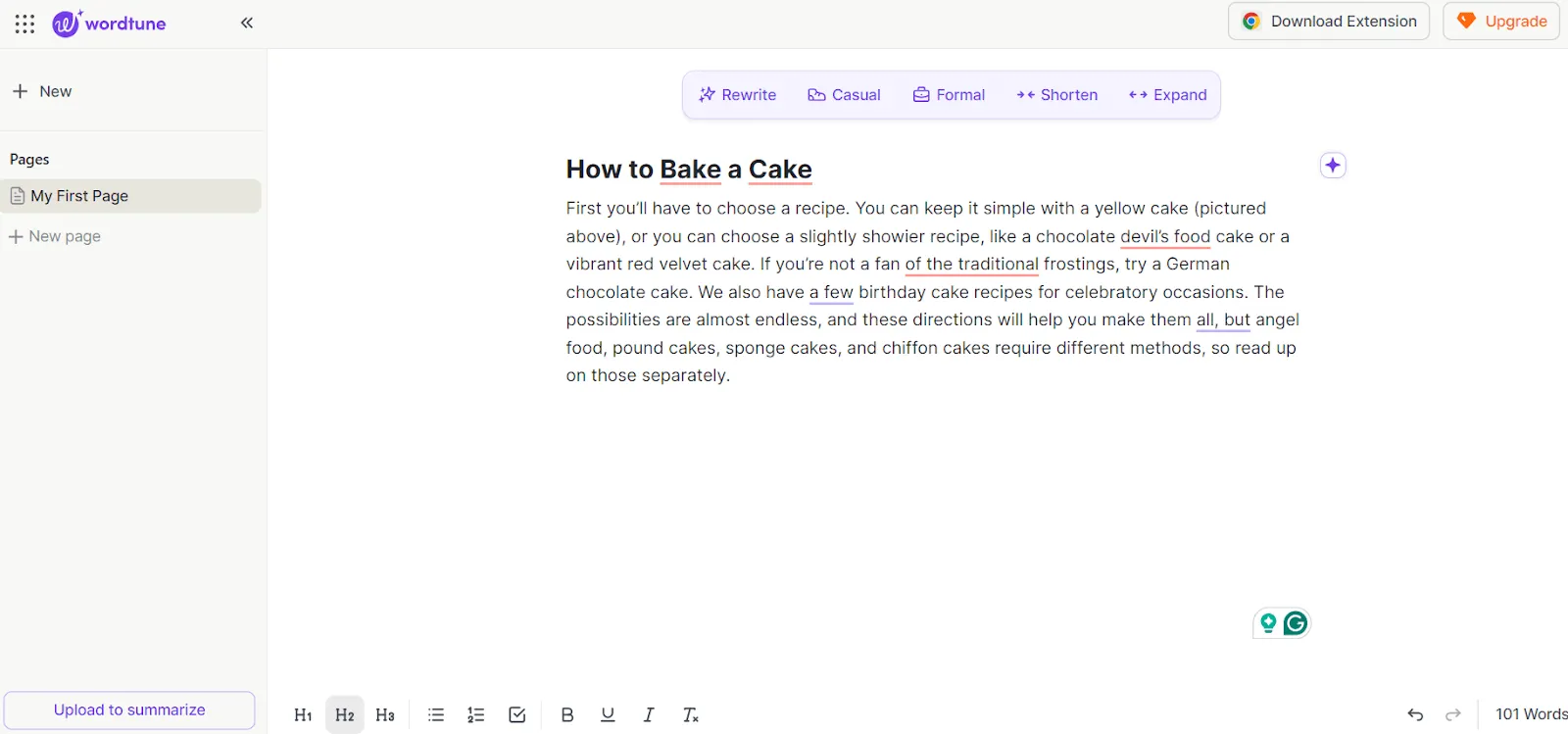
Task: Click underlined phrase devil's food
Action: [1165, 236]
